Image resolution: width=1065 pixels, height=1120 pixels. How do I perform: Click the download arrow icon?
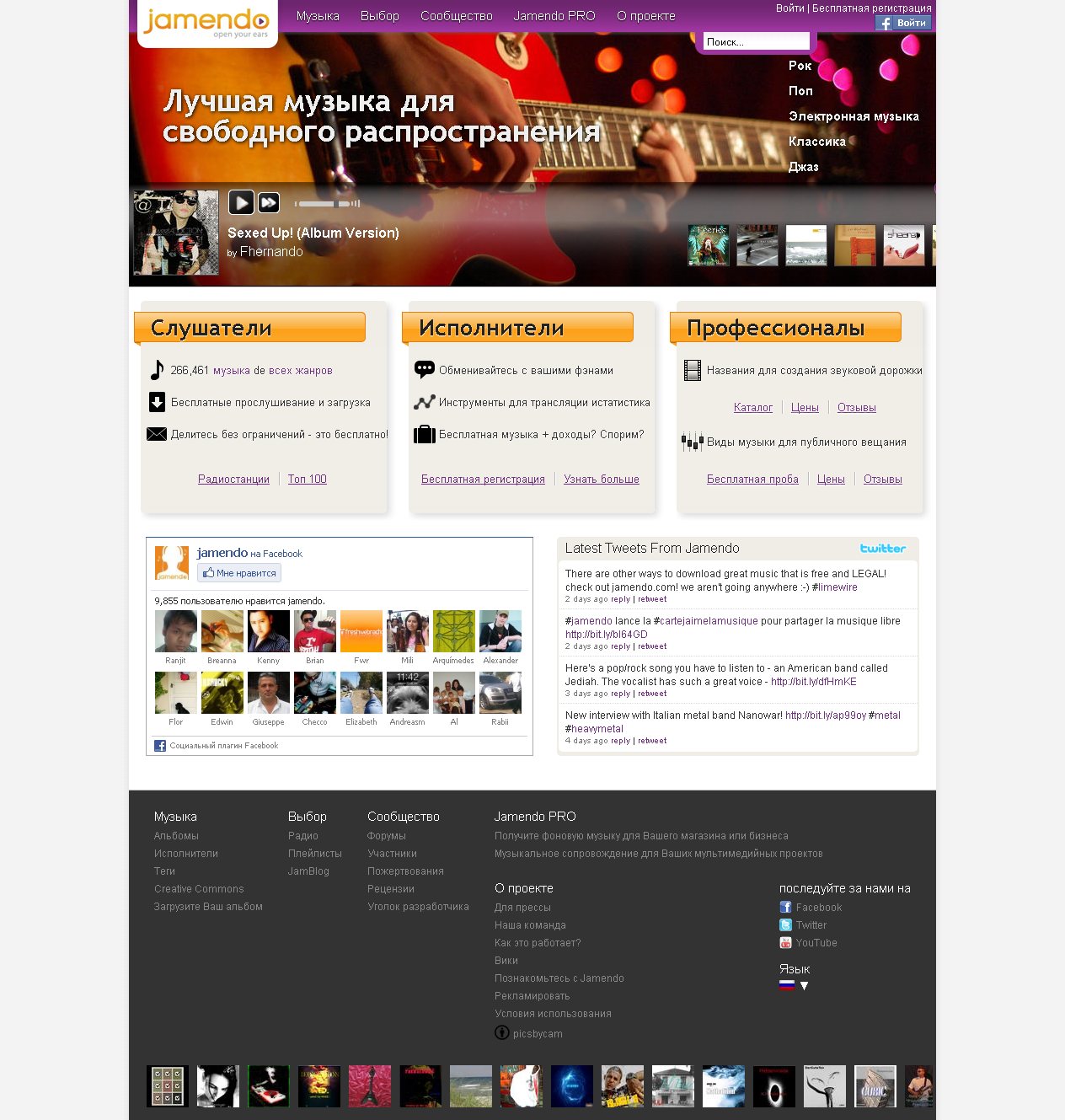click(x=157, y=402)
